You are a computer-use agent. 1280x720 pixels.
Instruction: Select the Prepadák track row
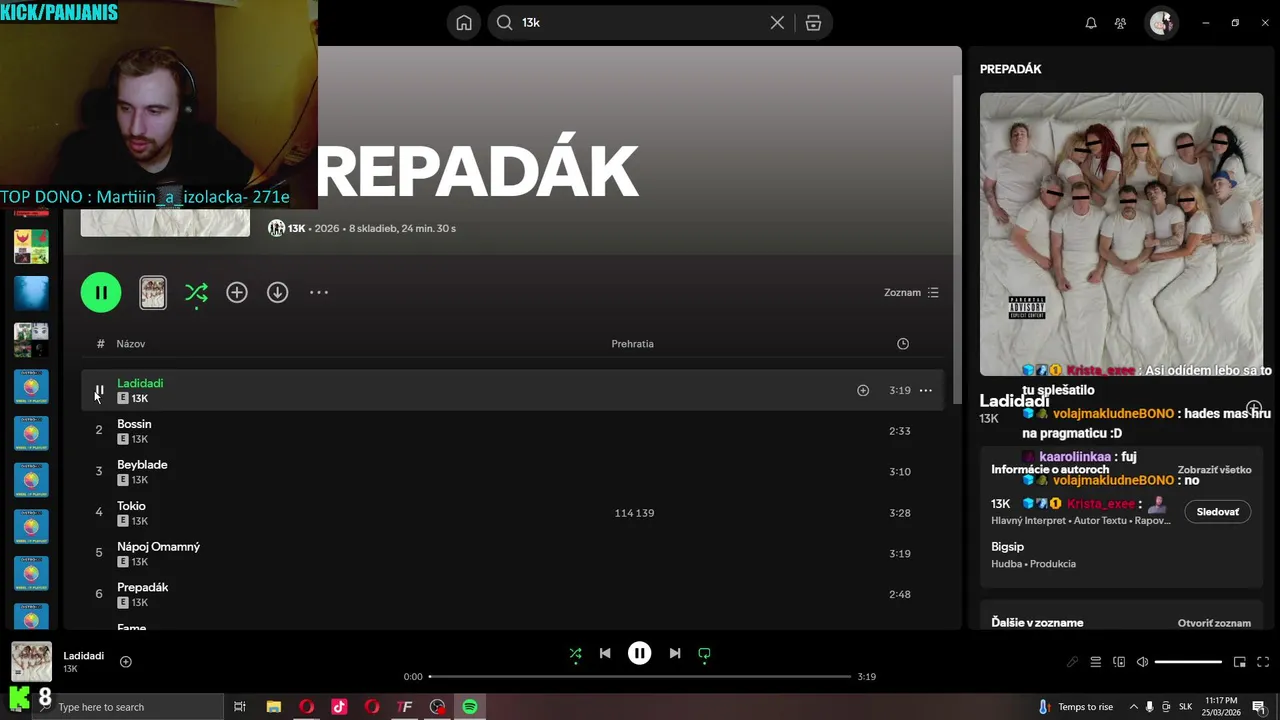(x=512, y=594)
